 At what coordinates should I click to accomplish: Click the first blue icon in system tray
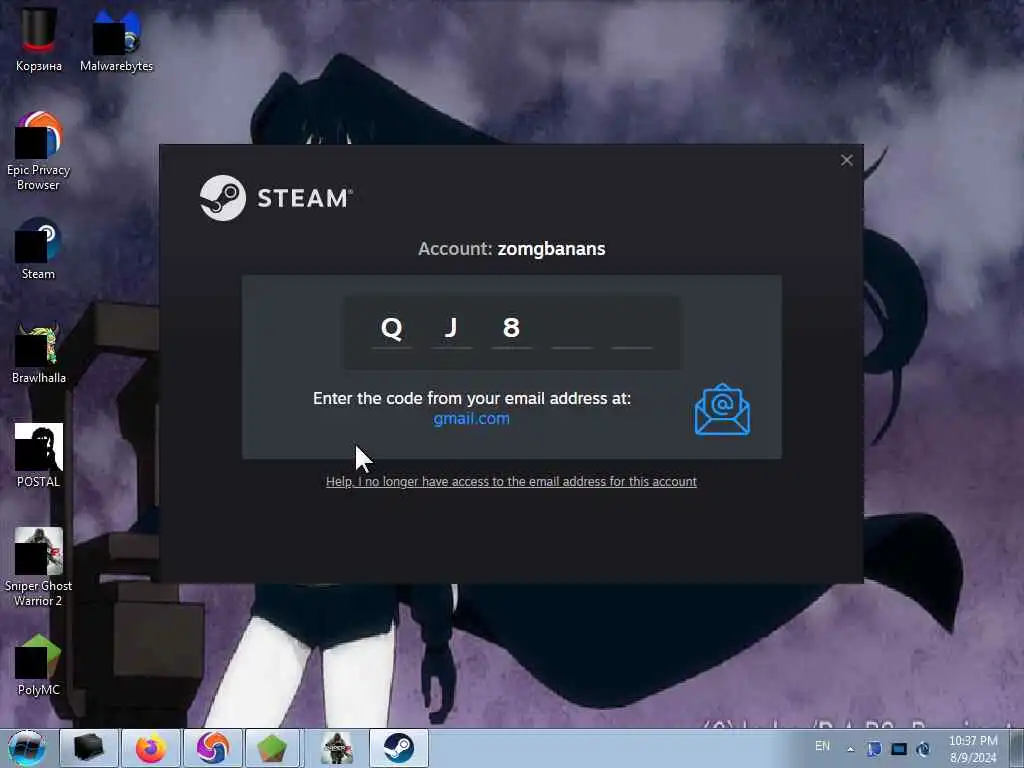tap(874, 749)
